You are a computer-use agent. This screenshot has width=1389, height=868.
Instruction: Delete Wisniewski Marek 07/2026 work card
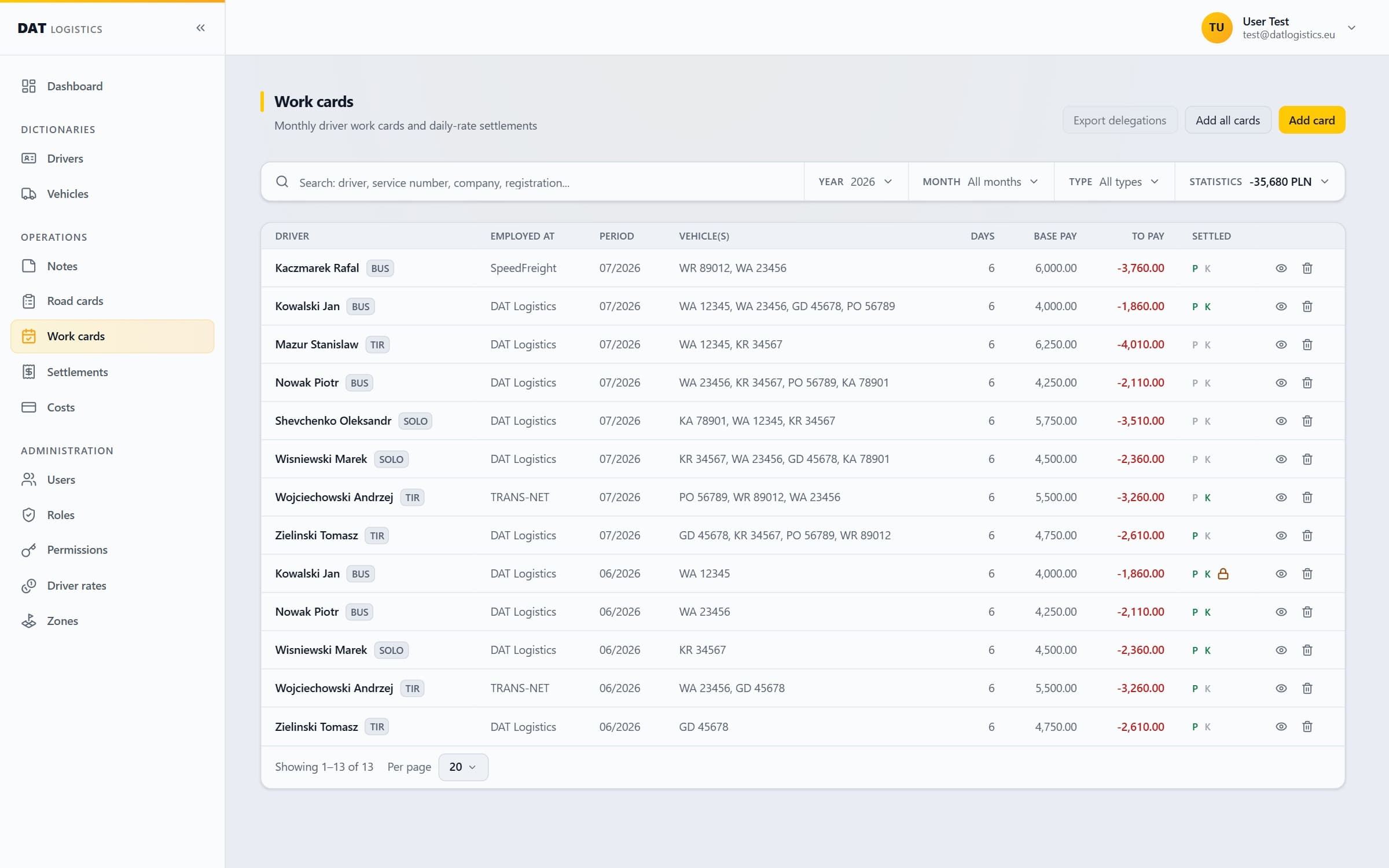pos(1307,459)
